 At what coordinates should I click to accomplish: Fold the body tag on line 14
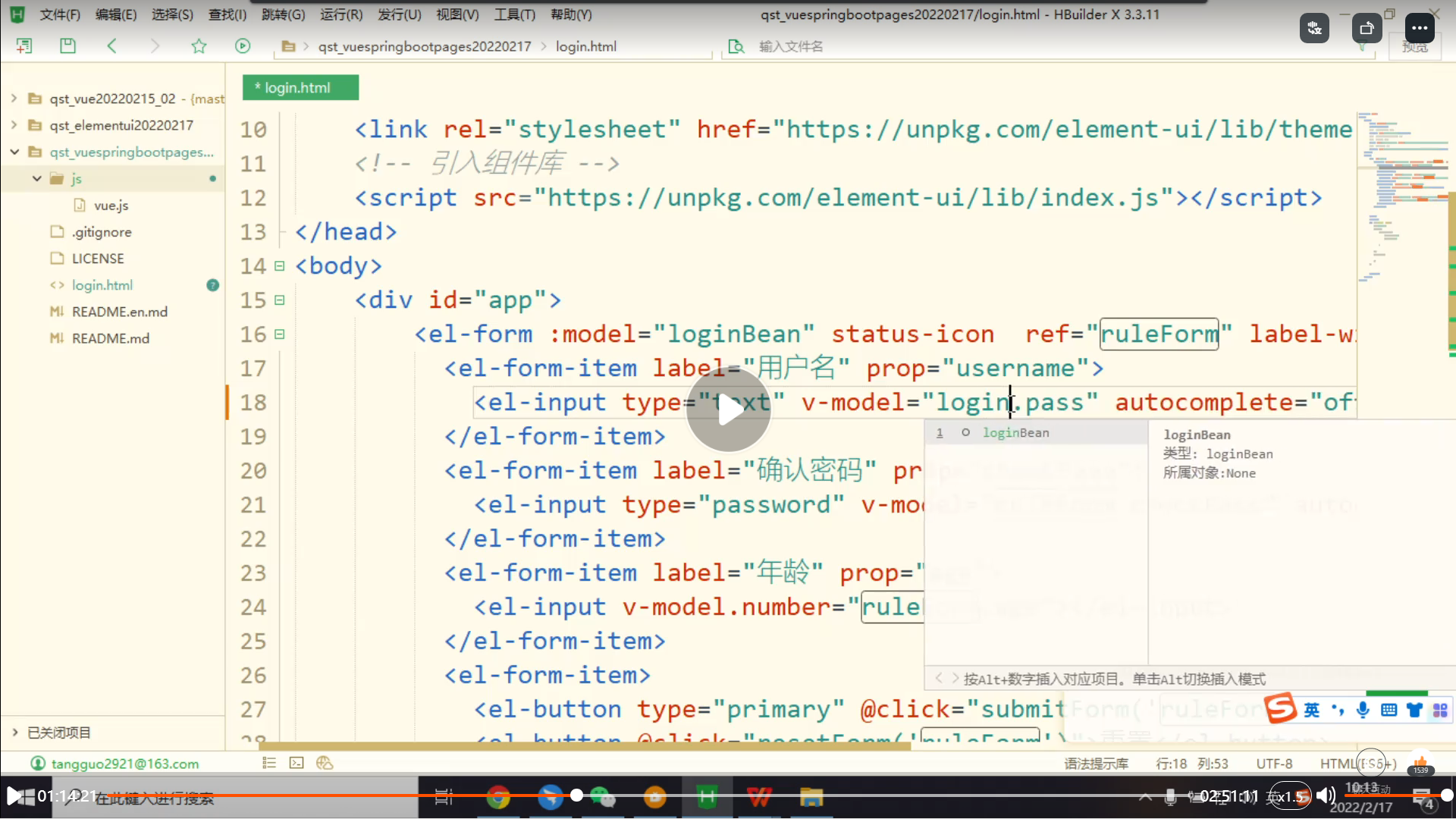point(279,266)
